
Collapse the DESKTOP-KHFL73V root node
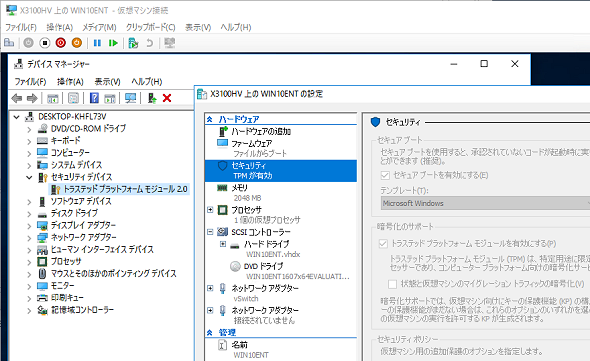click(17, 117)
